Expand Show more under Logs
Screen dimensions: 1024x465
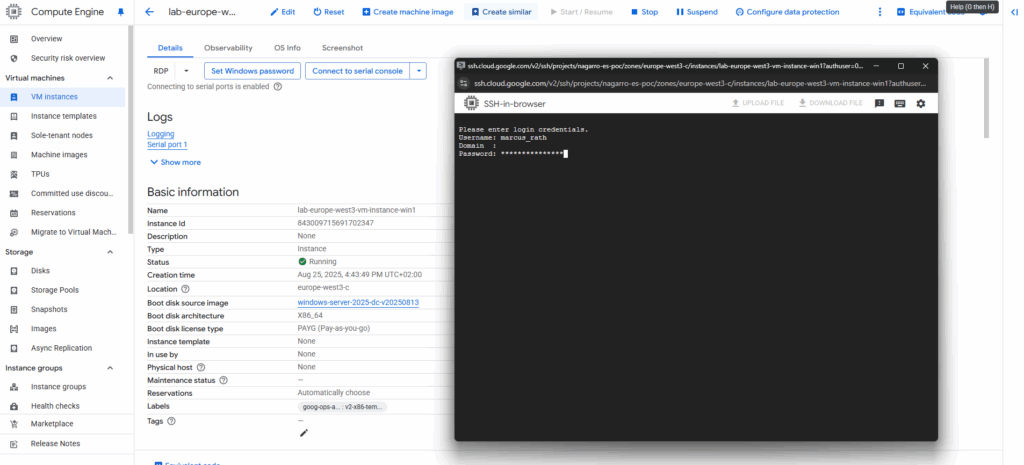coord(176,162)
